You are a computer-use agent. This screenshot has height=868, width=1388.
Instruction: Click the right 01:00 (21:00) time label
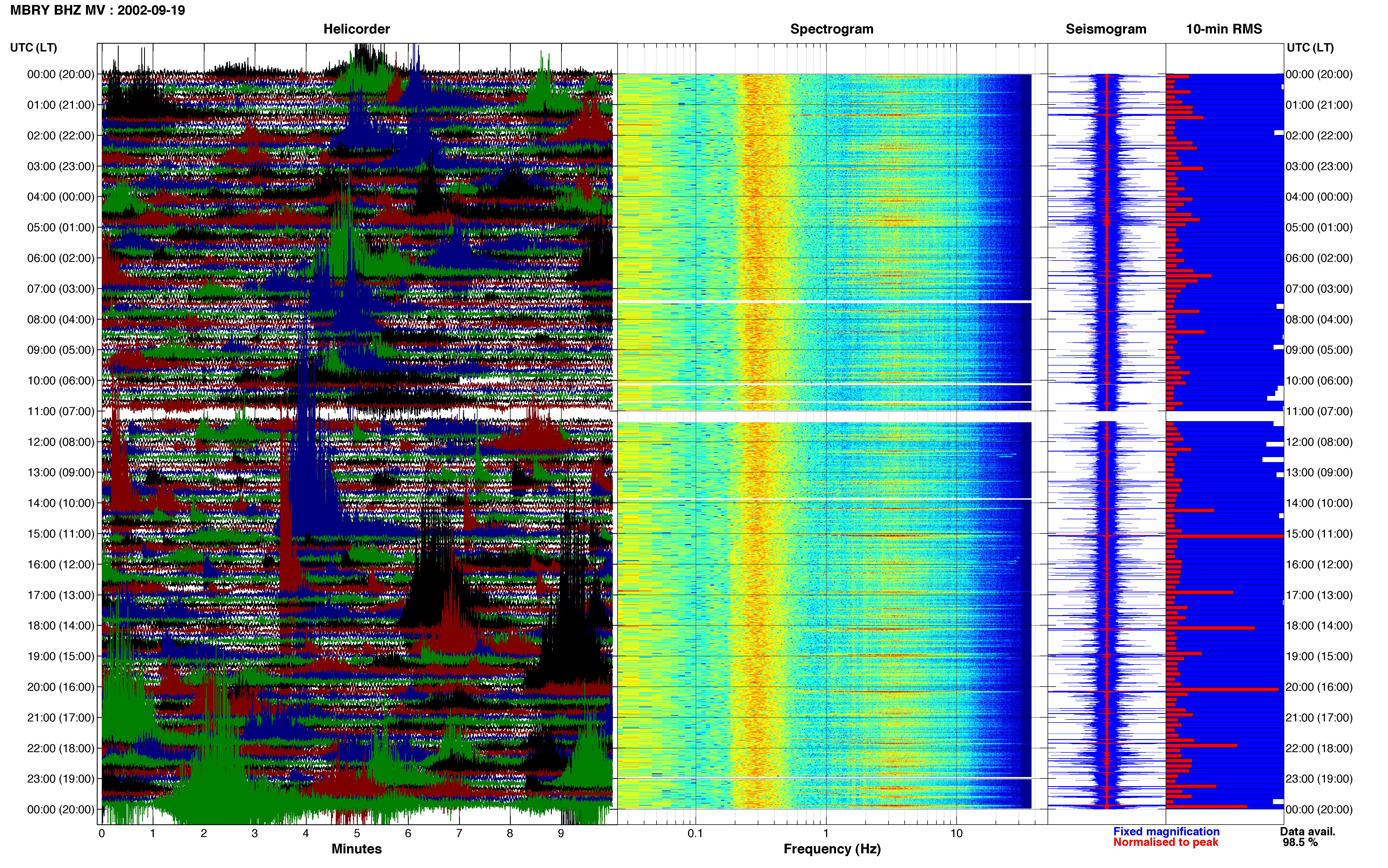(x=1319, y=105)
